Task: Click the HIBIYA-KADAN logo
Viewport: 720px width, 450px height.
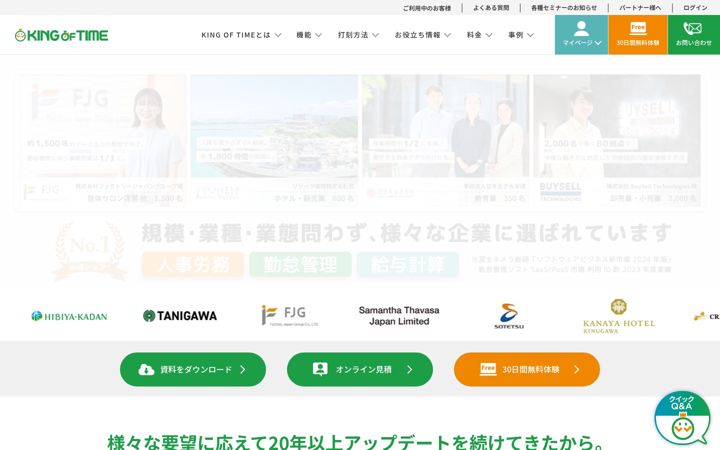Action: point(69,316)
